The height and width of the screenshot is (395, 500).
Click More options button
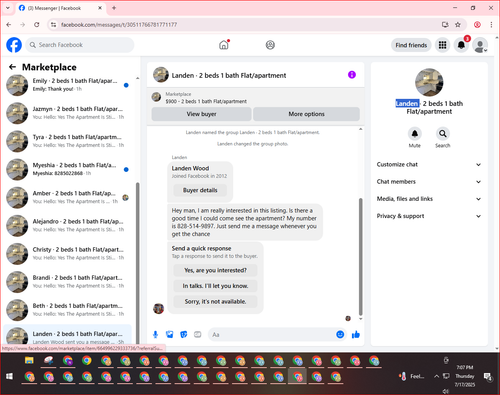click(306, 114)
